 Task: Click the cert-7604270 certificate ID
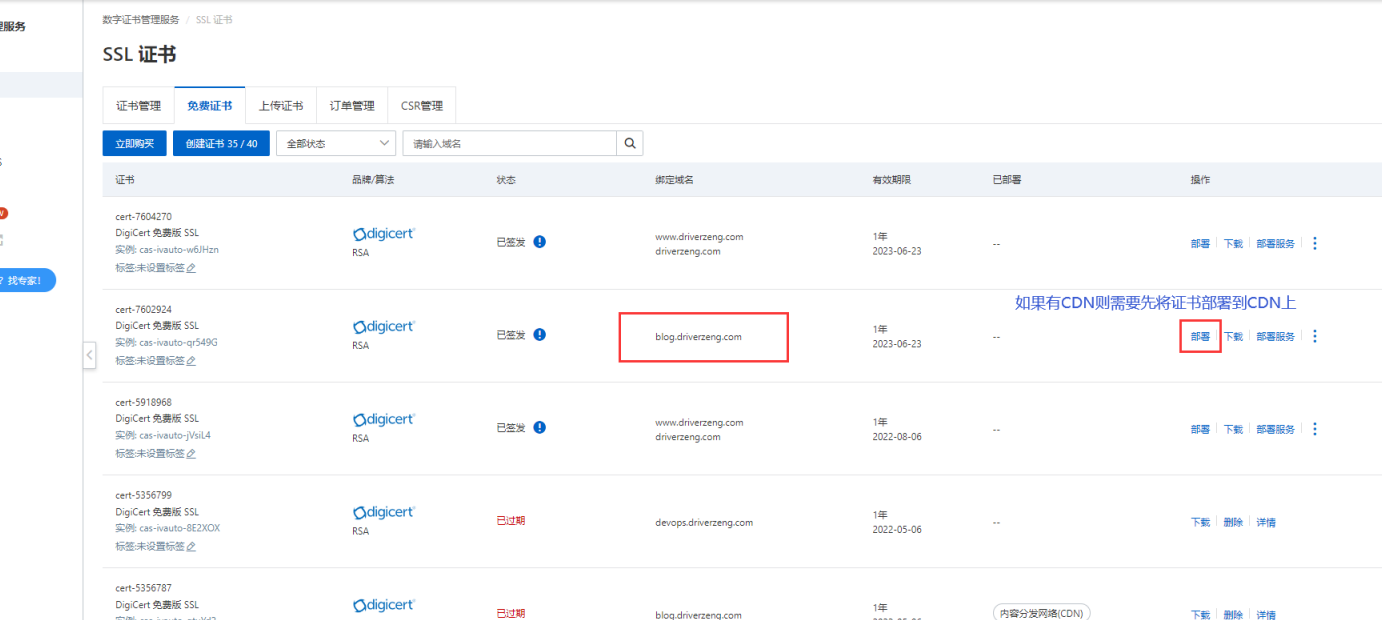[x=143, y=216]
